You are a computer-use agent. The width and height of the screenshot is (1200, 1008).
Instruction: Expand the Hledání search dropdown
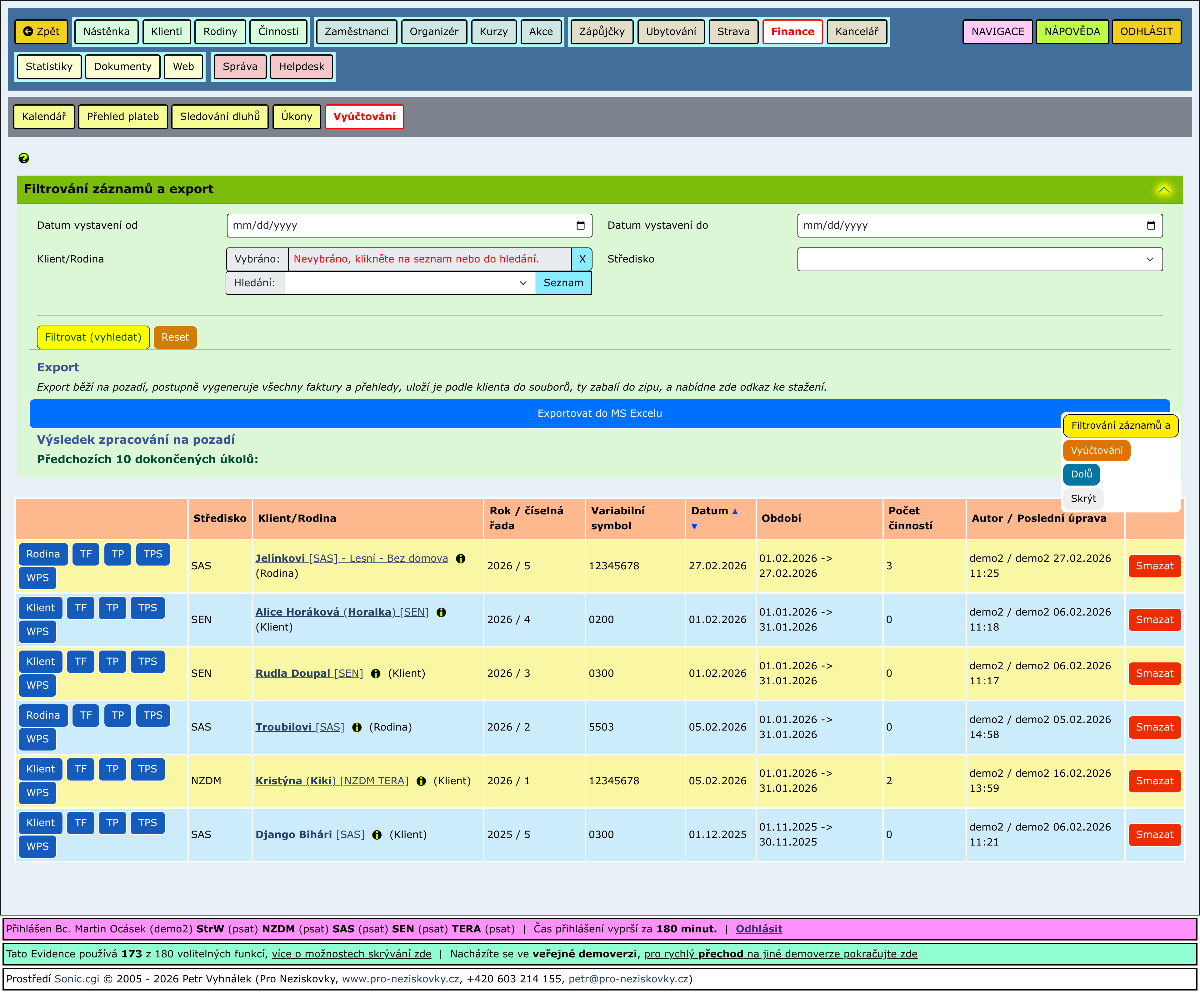pyautogui.click(x=522, y=283)
